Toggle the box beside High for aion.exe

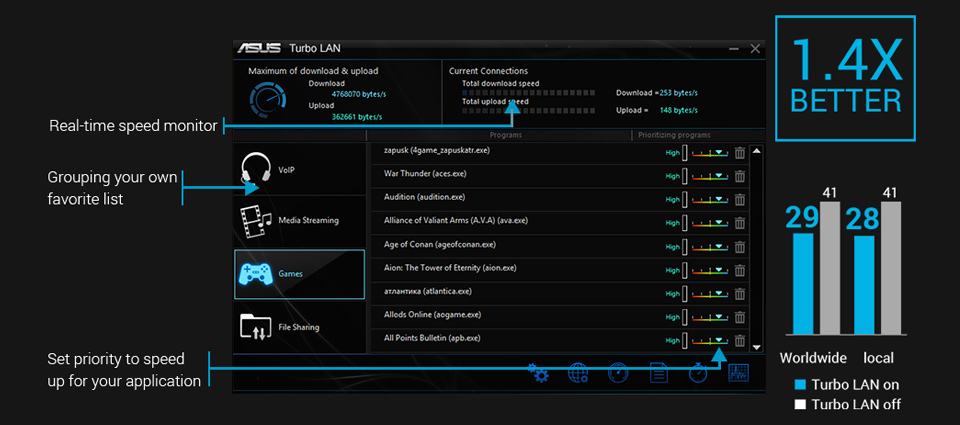[685, 270]
